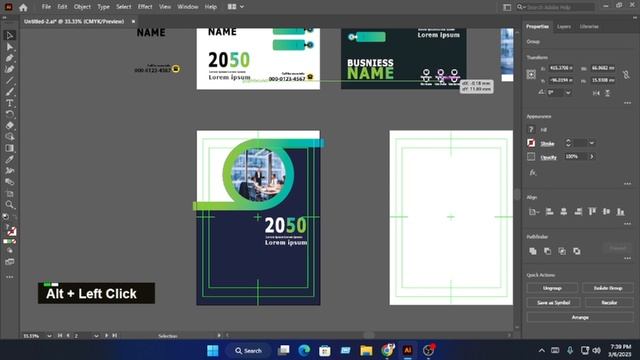640x360 pixels.
Task: Select the Curvature tool
Action: 9,69
